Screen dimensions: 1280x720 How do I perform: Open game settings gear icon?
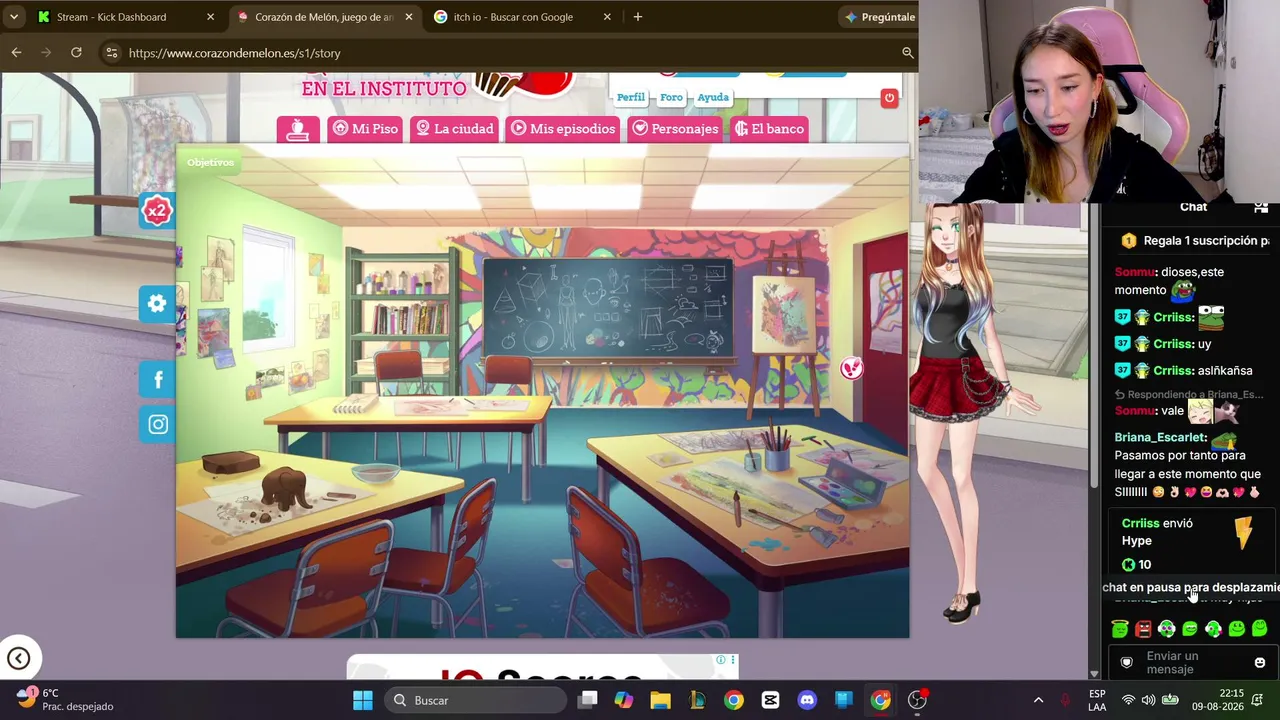157,304
